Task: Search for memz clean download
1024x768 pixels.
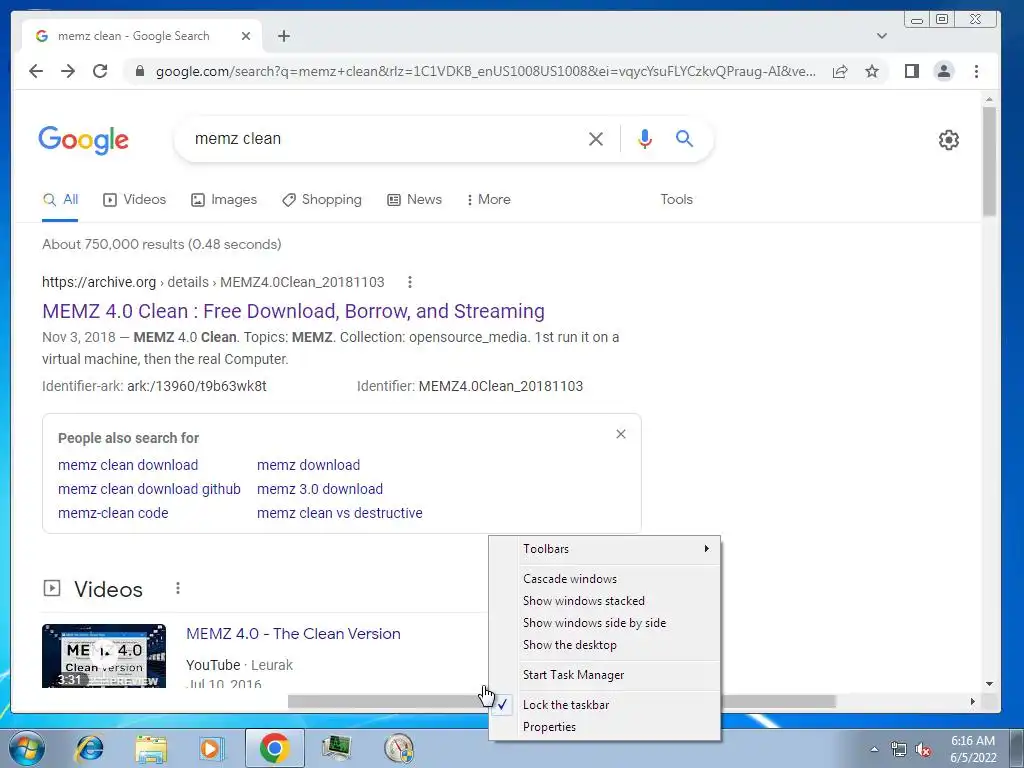Action: coord(128,465)
